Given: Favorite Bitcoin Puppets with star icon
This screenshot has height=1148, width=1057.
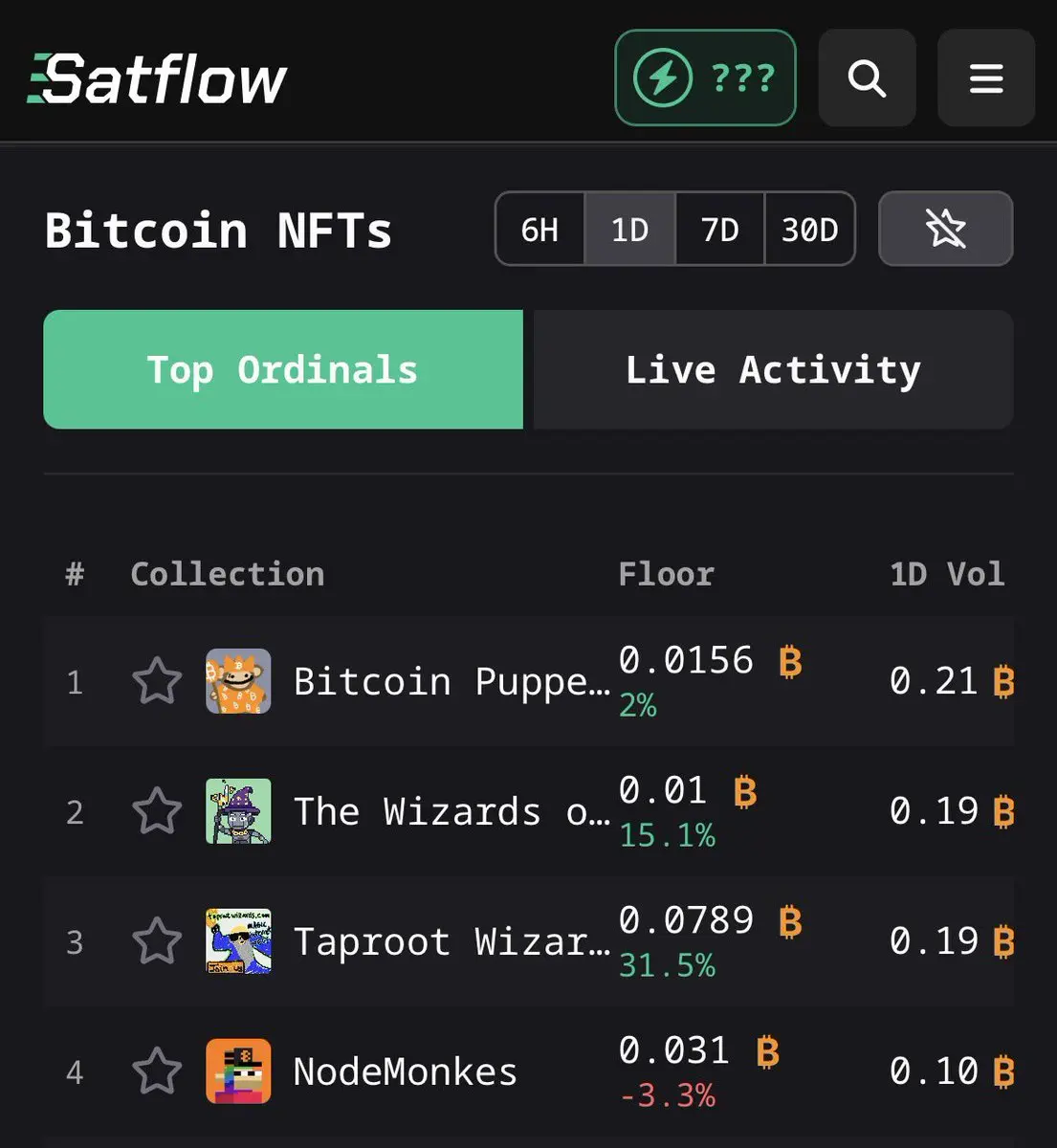Looking at the screenshot, I should tap(157, 681).
